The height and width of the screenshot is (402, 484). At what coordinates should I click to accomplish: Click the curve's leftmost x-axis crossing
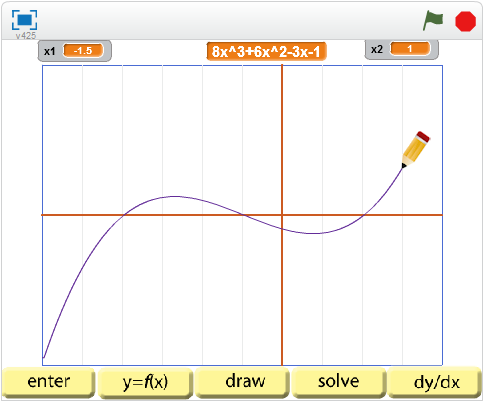pos(123,215)
